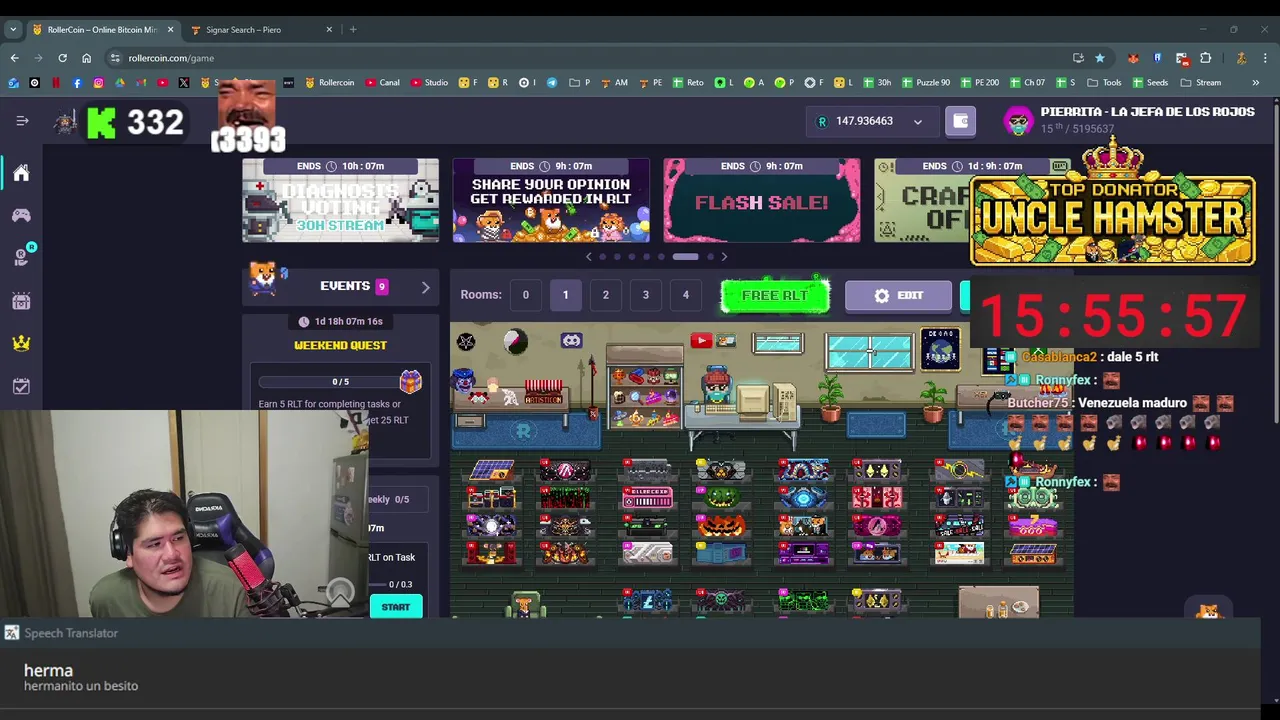Open the Studio bookmark
The image size is (1280, 720).
429,82
